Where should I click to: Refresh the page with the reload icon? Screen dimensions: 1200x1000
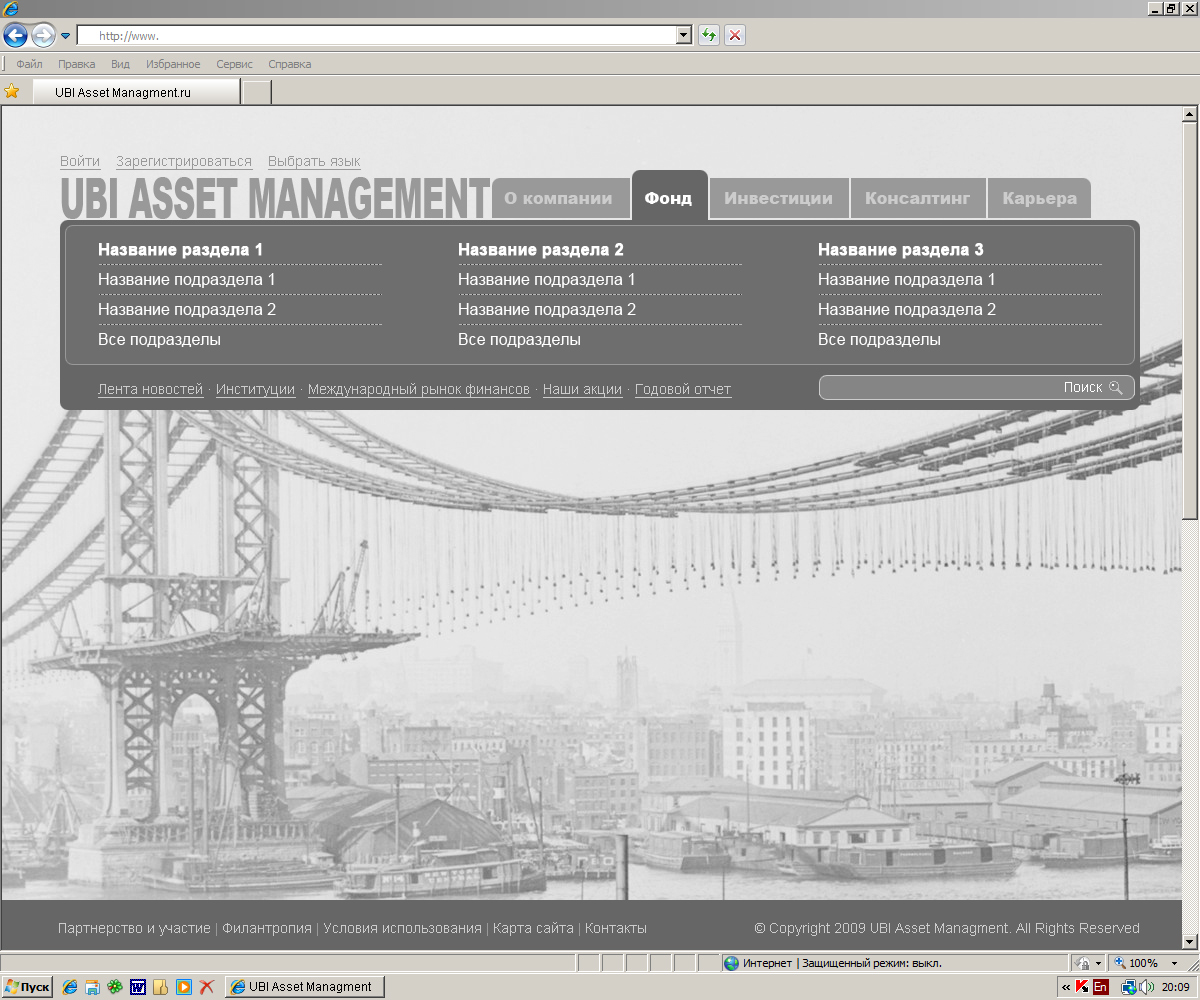(708, 35)
